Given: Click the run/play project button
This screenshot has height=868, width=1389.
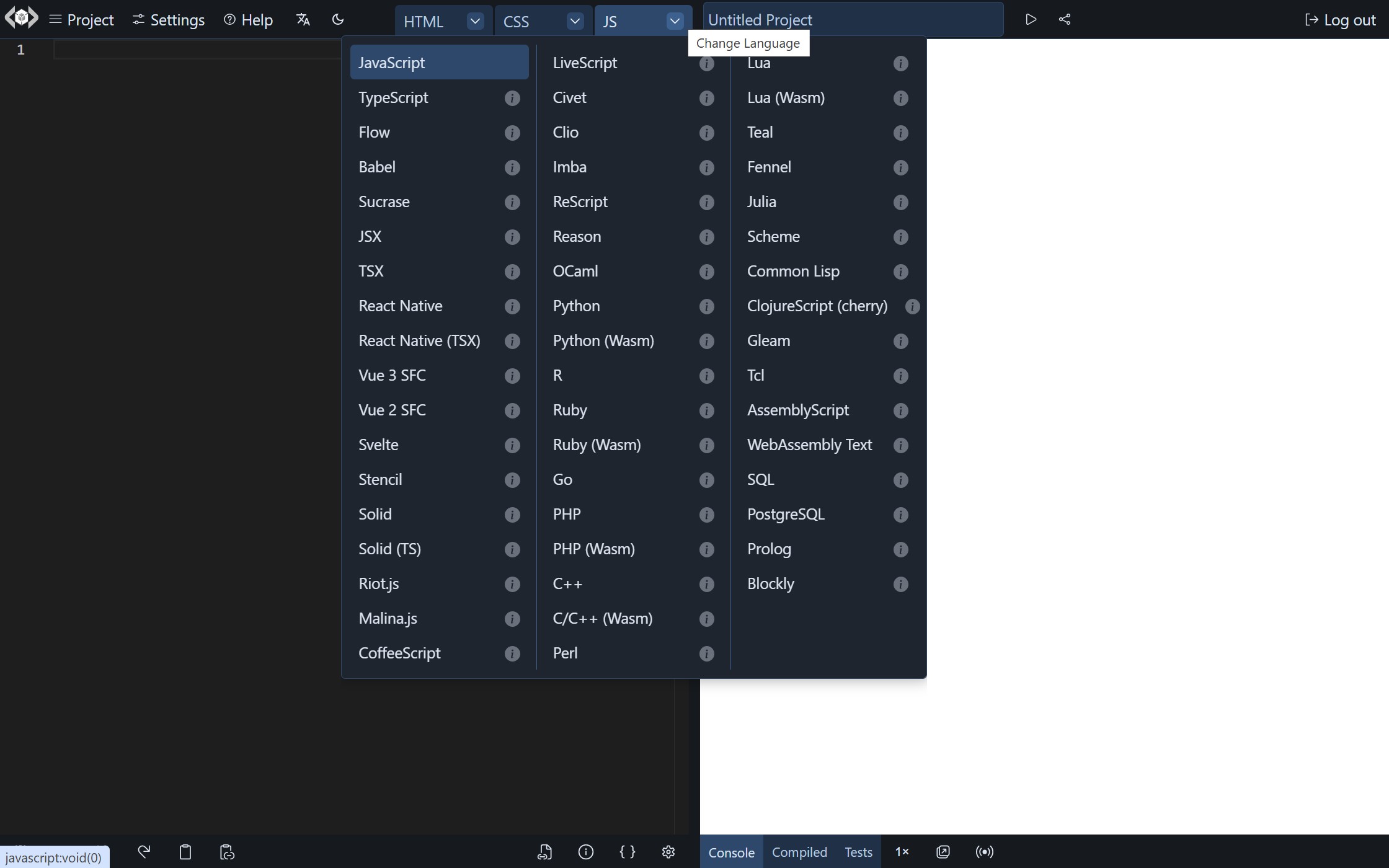Looking at the screenshot, I should (x=1030, y=19).
